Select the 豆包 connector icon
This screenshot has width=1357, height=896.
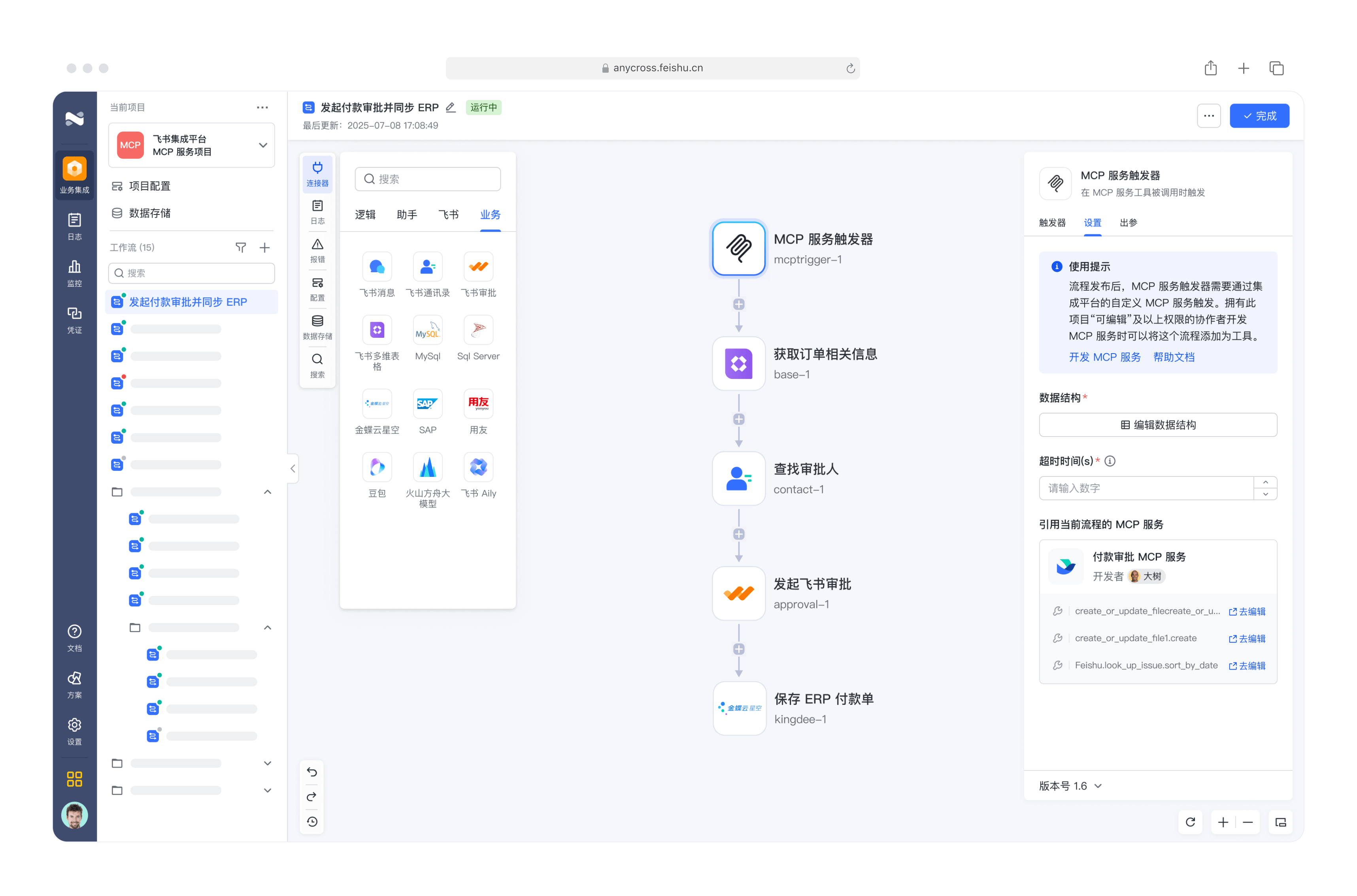(377, 467)
